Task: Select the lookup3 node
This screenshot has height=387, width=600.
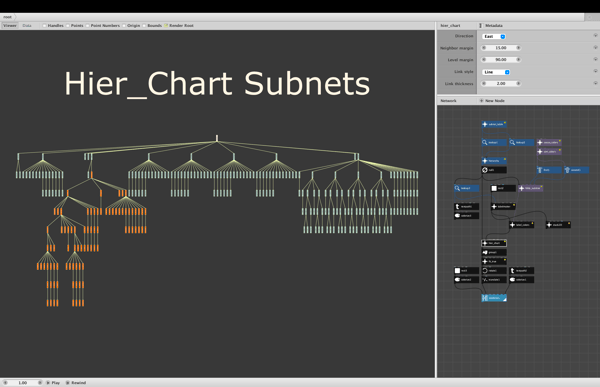Action: (466, 188)
